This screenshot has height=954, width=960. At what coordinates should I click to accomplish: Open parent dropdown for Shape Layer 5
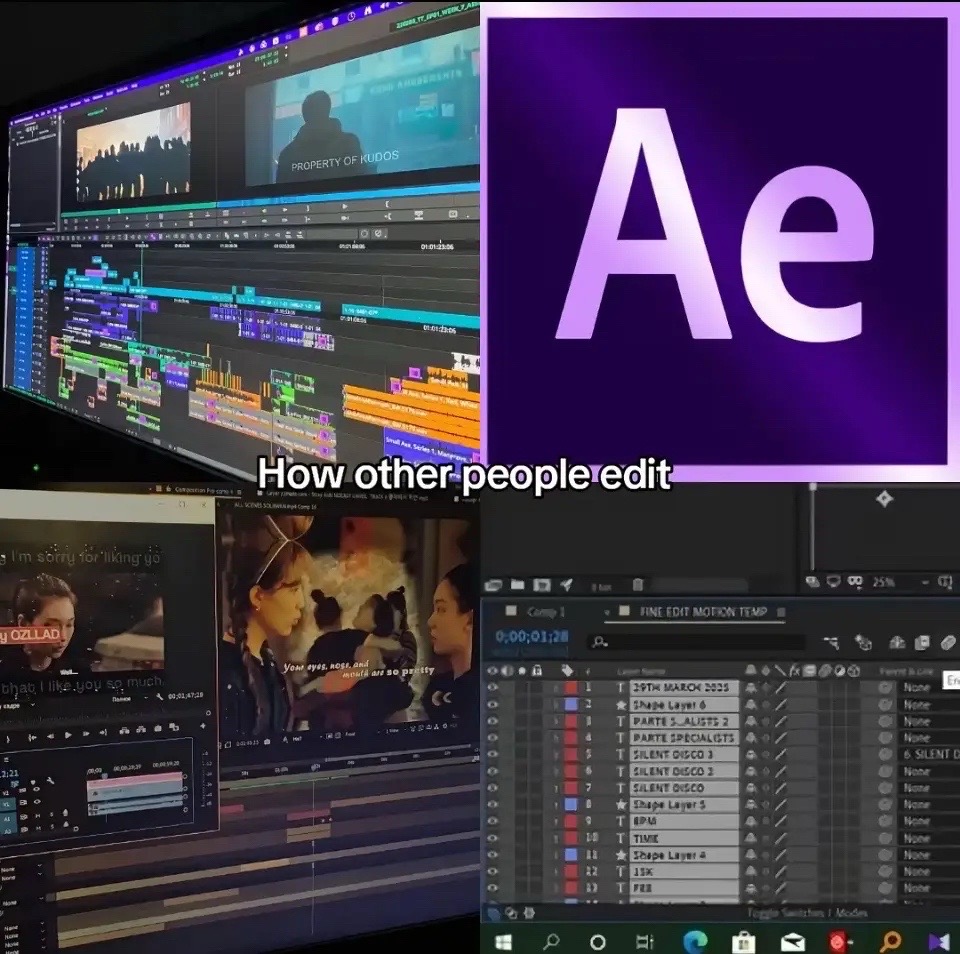(931, 805)
